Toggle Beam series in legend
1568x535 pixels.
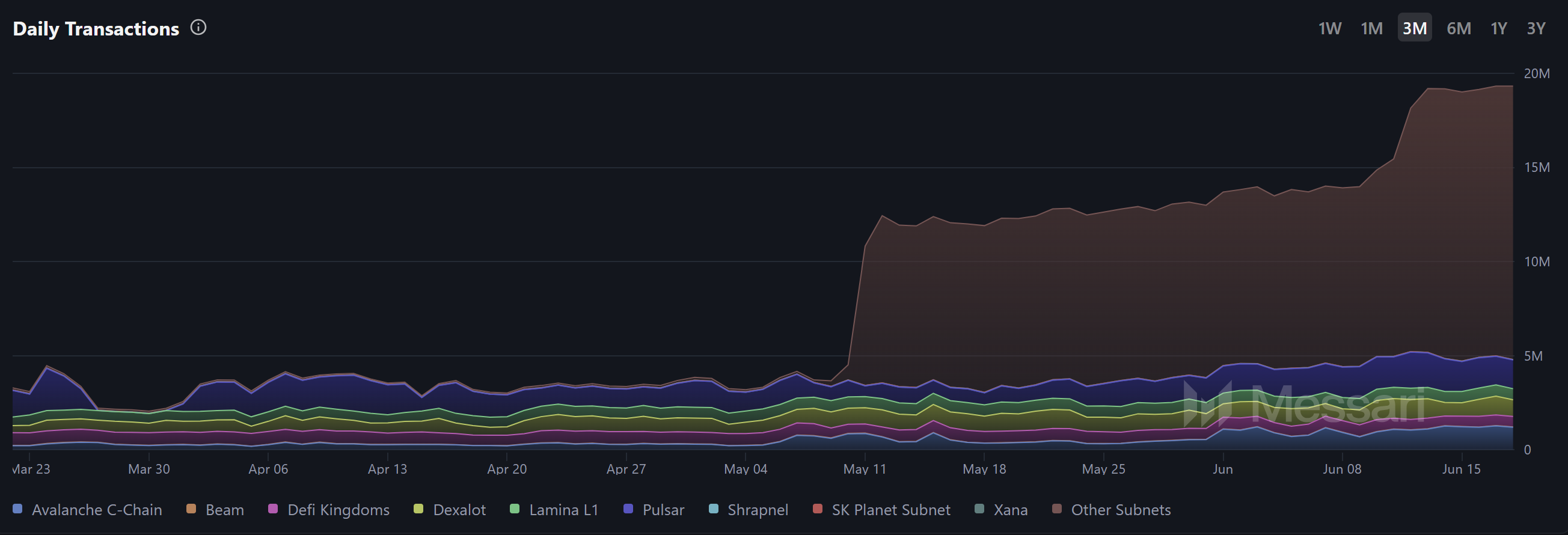[215, 509]
